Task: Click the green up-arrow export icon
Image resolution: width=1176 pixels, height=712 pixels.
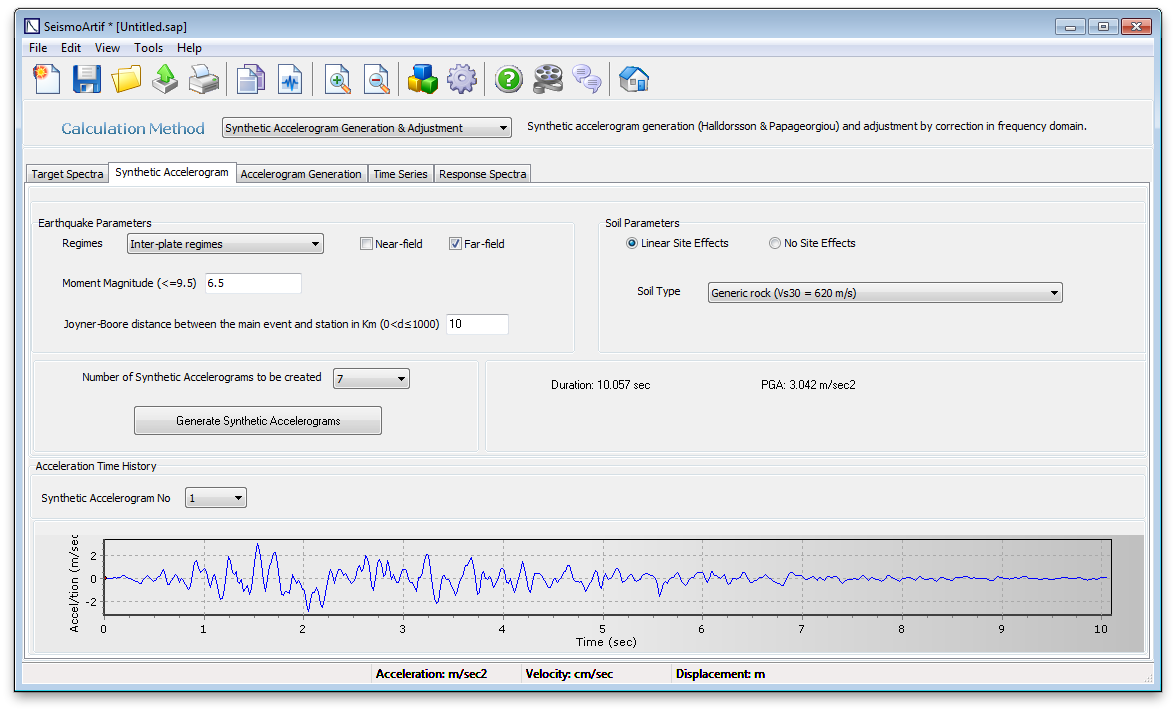Action: (165, 79)
